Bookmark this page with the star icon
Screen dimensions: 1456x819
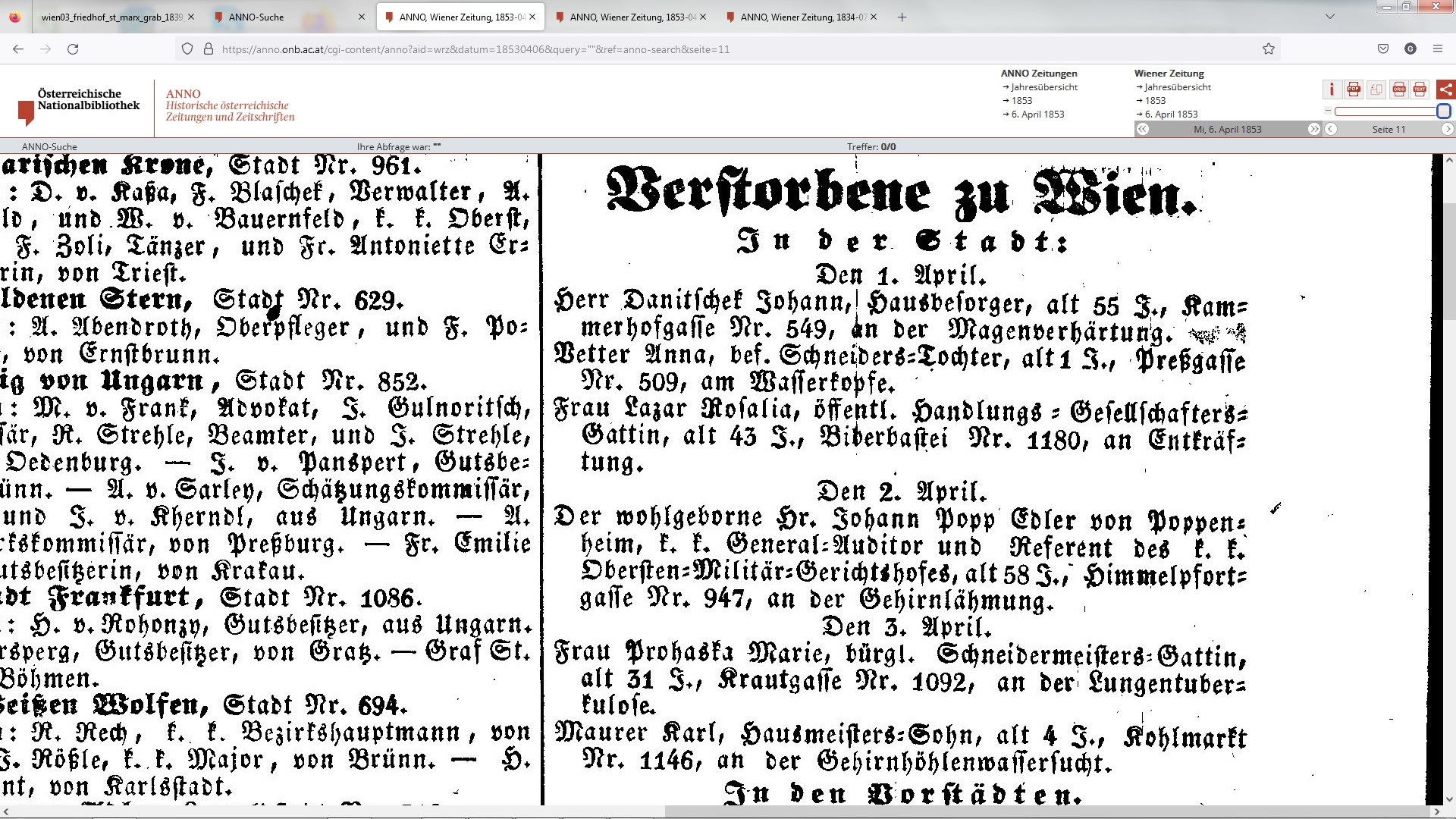tap(1268, 49)
